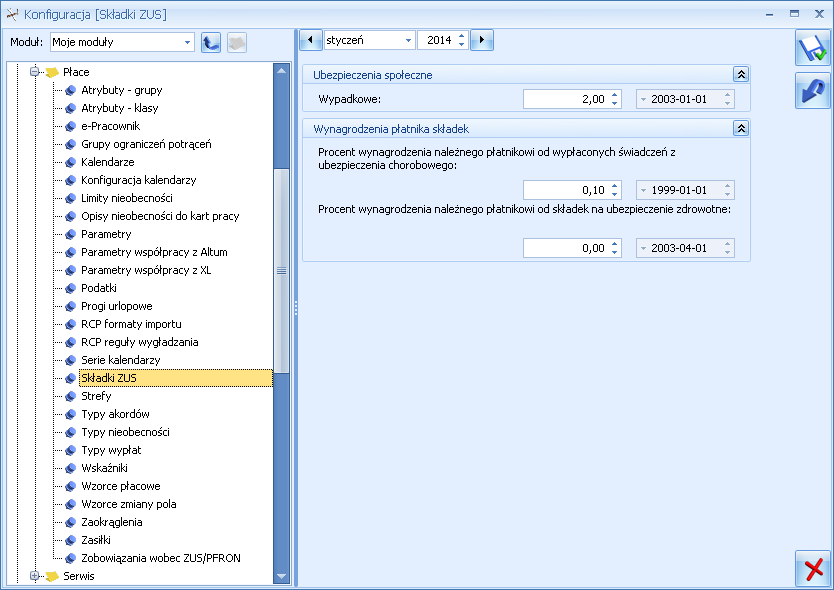Open Wzorce płacowe tree item
This screenshot has width=834, height=590.
tap(120, 486)
